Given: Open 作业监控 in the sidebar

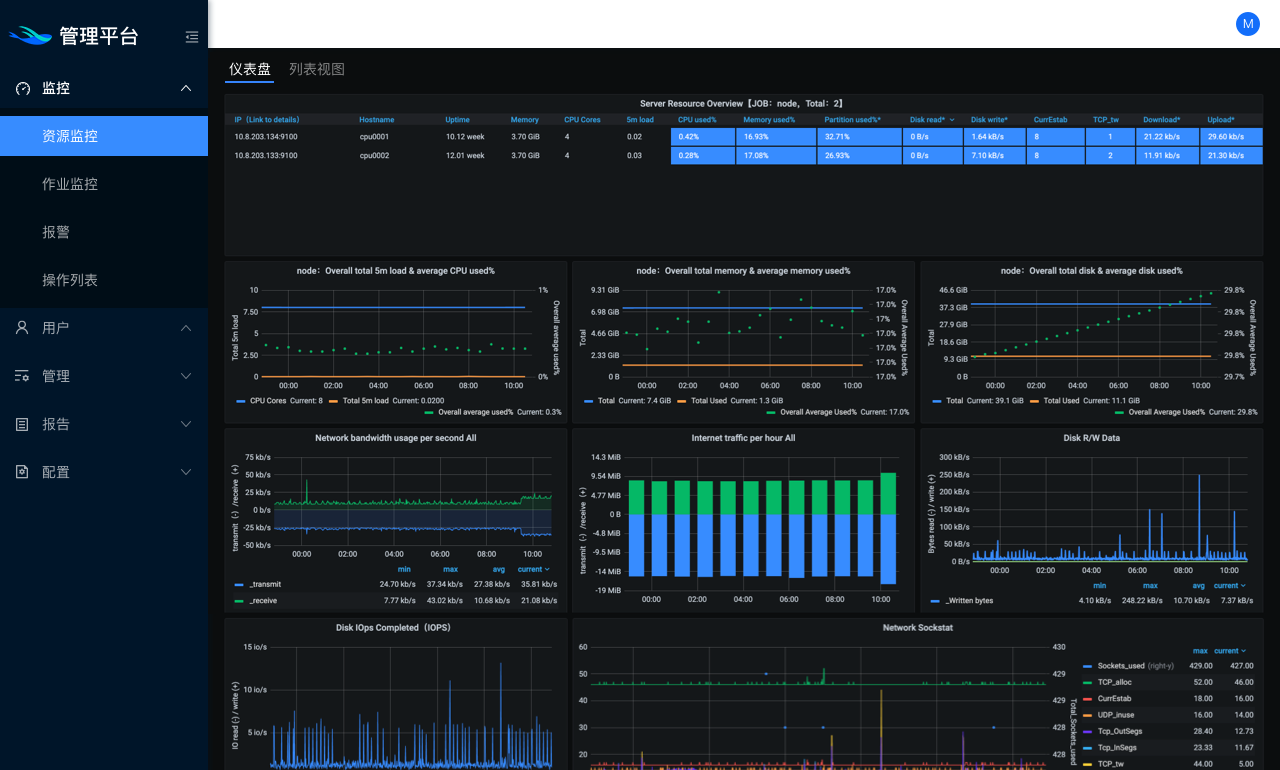Looking at the screenshot, I should (70, 184).
